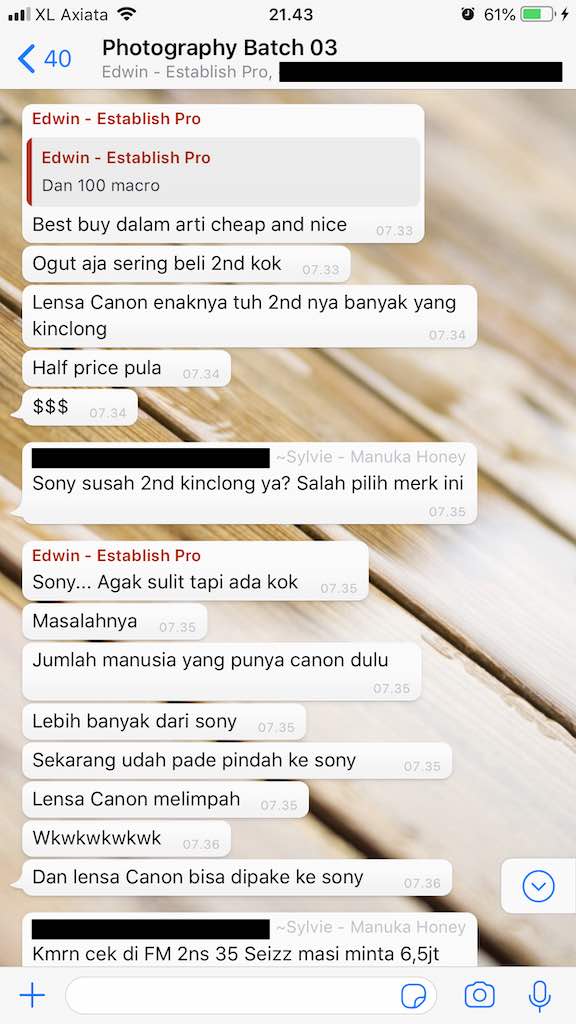The height and width of the screenshot is (1024, 576).
Task: Open attachments with the plus icon
Action: [x=32, y=995]
